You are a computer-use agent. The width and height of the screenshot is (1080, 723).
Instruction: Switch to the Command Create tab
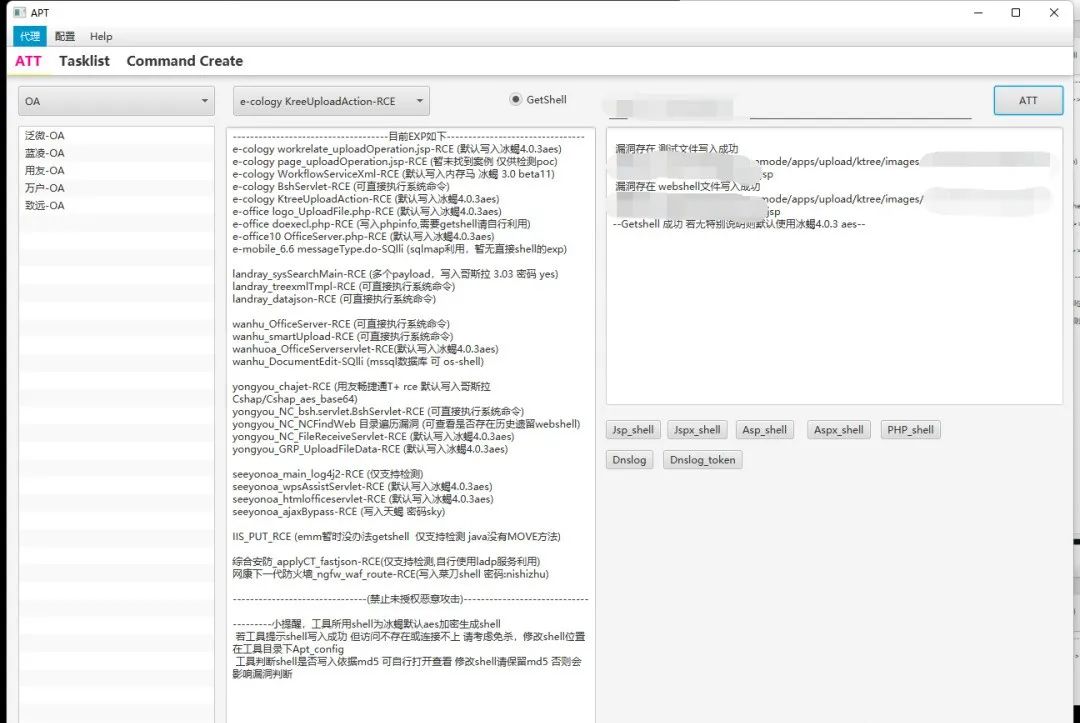coord(185,61)
